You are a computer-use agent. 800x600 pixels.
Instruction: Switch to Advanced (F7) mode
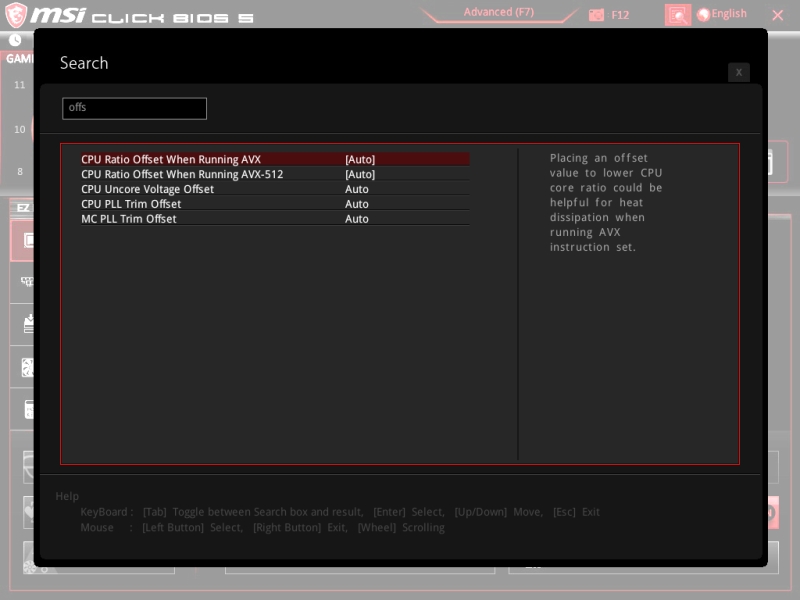[x=498, y=12]
